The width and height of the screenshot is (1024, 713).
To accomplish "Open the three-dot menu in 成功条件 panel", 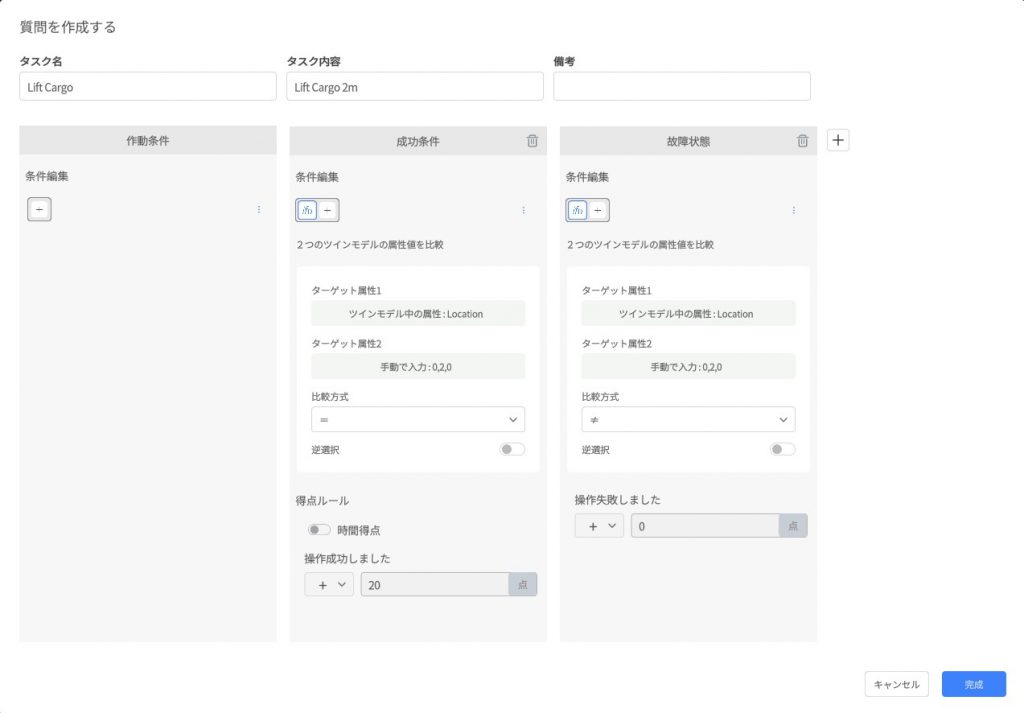I will pyautogui.click(x=523, y=210).
